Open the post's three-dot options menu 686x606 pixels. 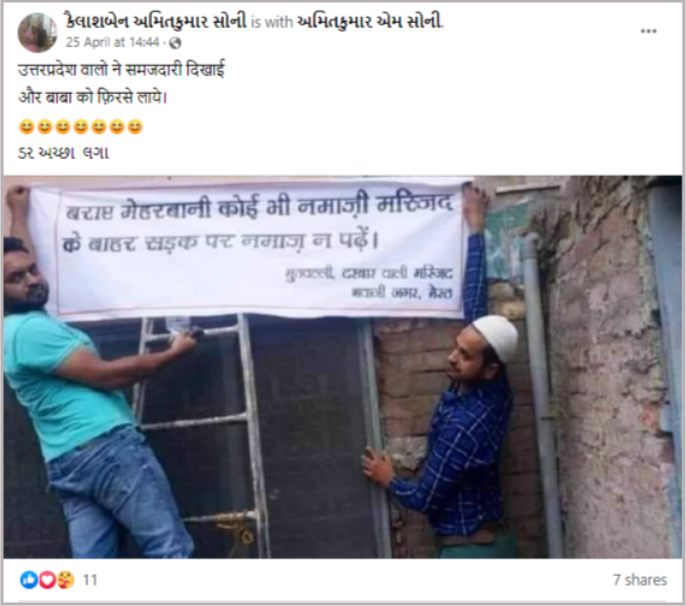648,31
